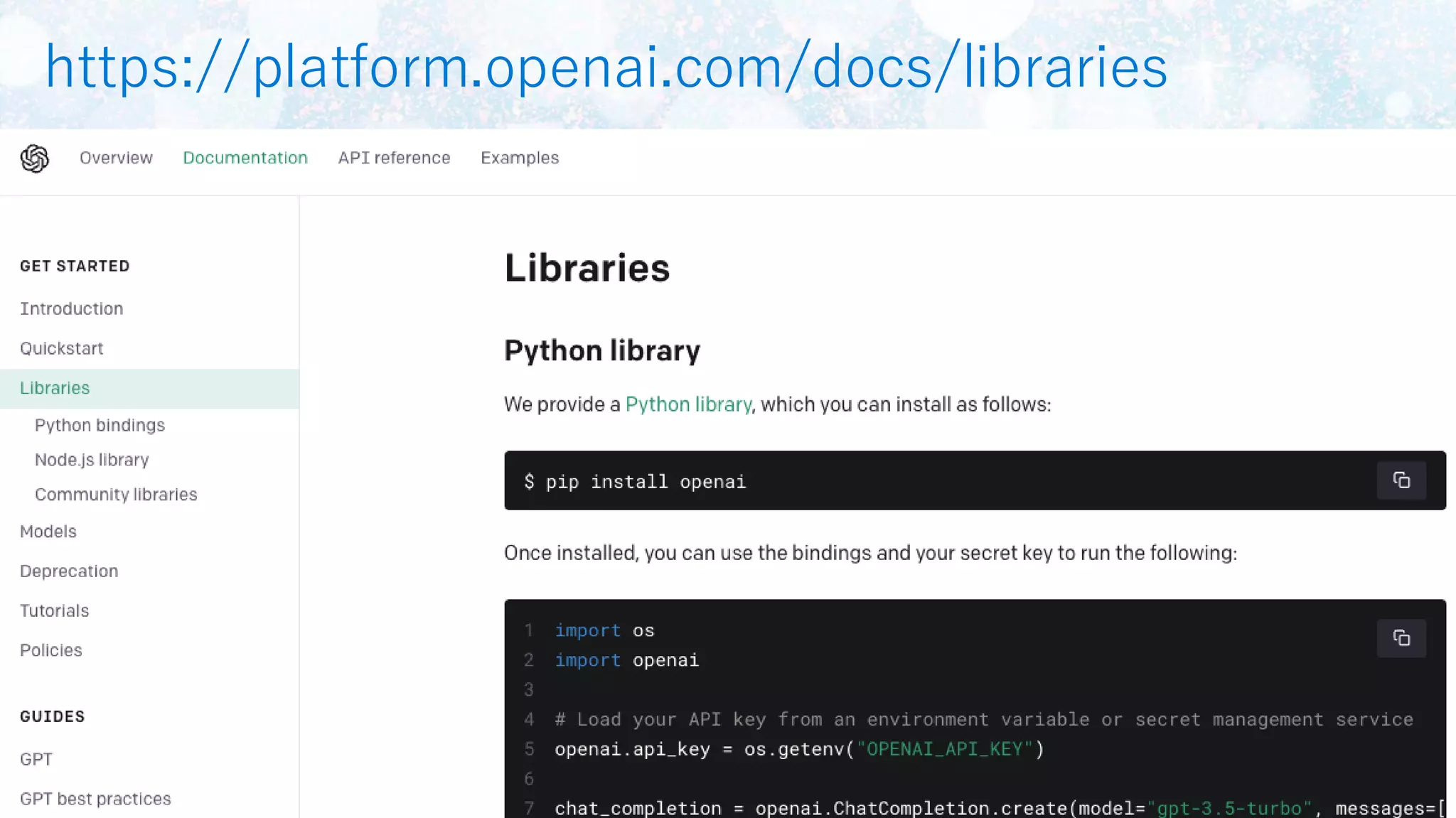The height and width of the screenshot is (818, 1456).
Task: Click the GUIDES section label
Action: point(53,716)
